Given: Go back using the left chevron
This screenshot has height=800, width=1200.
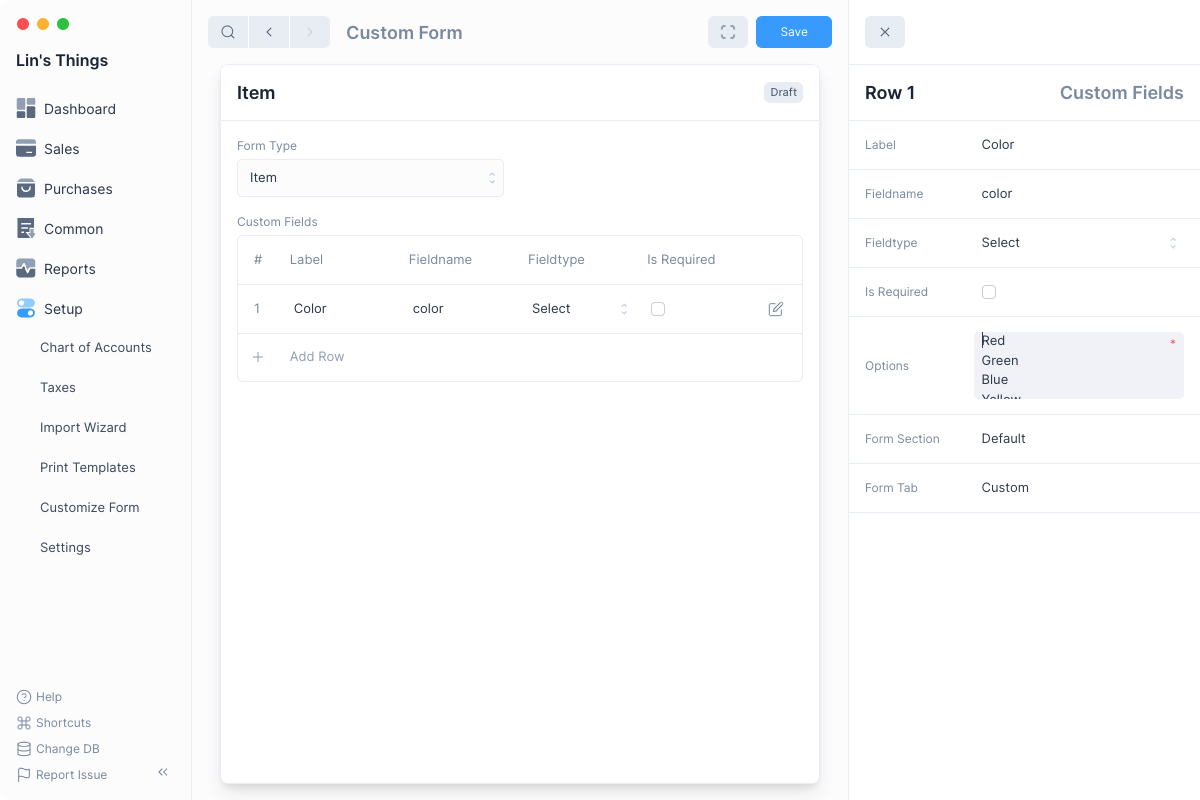Looking at the screenshot, I should (269, 32).
